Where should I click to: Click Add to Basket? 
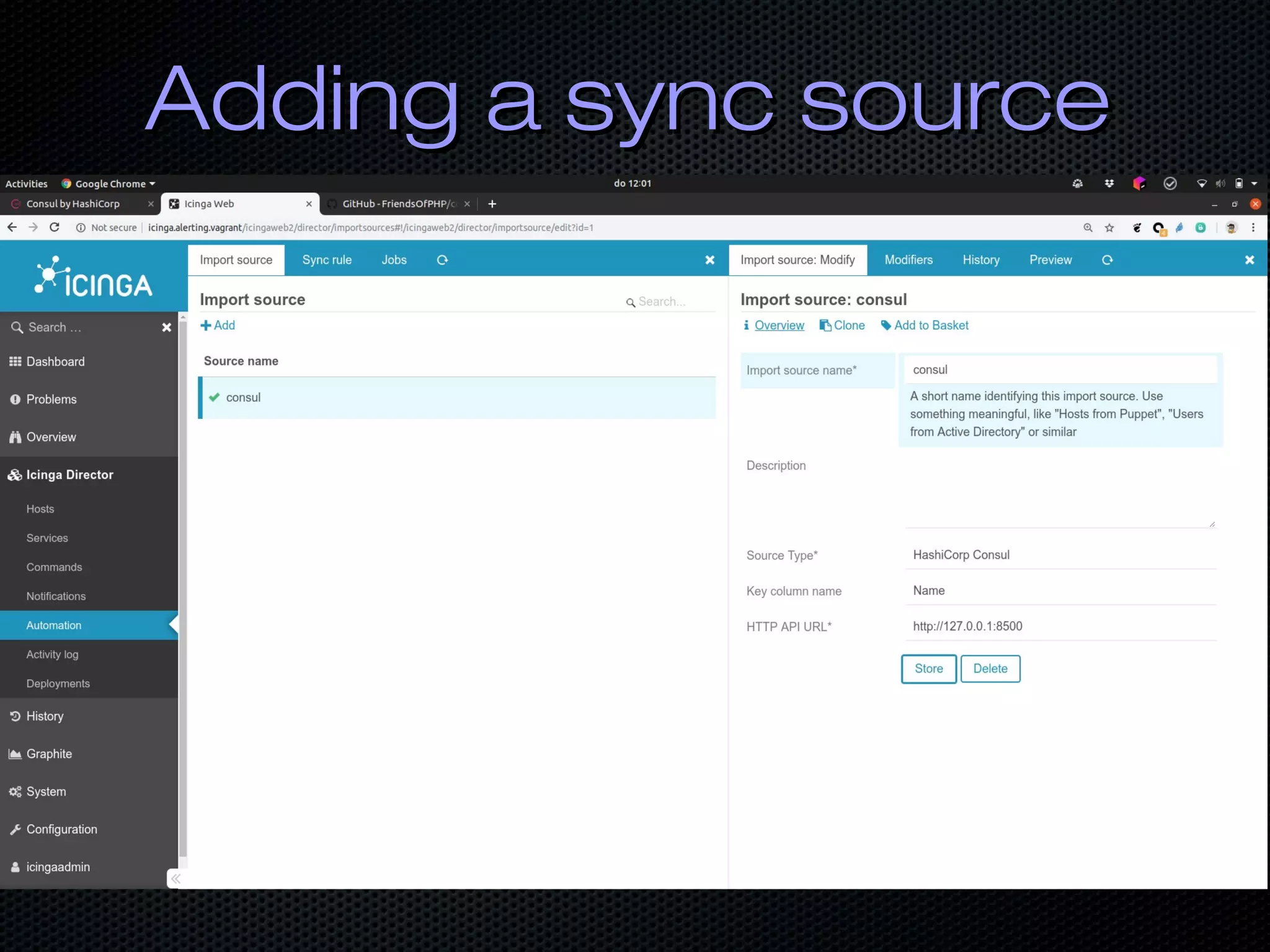pyautogui.click(x=925, y=325)
